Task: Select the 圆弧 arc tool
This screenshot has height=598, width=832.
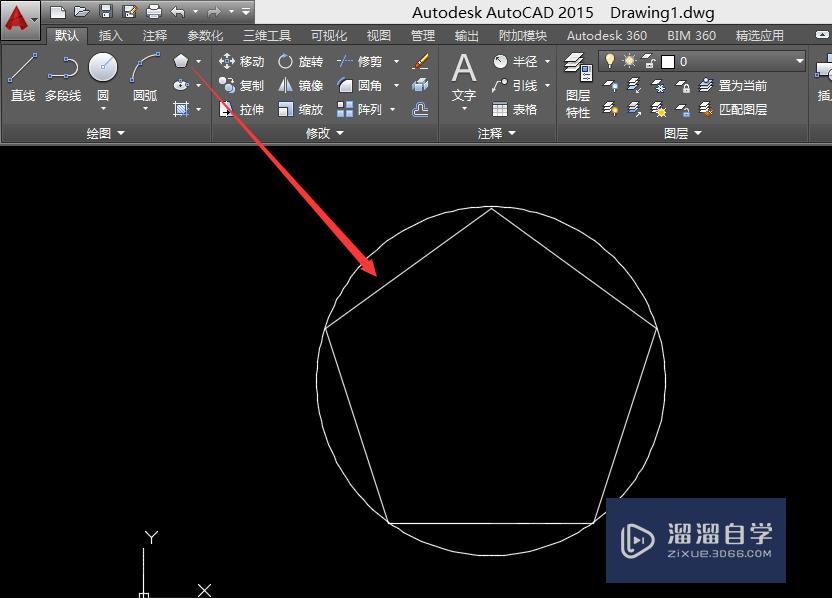Action: 145,77
